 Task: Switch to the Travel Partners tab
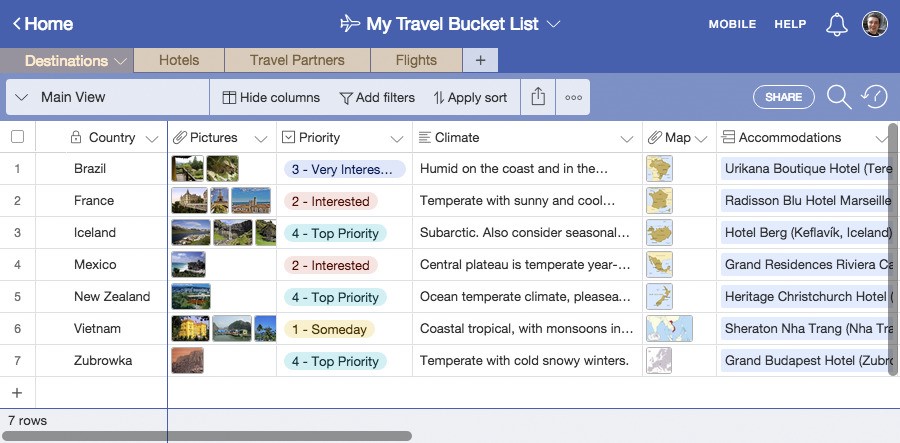[297, 60]
